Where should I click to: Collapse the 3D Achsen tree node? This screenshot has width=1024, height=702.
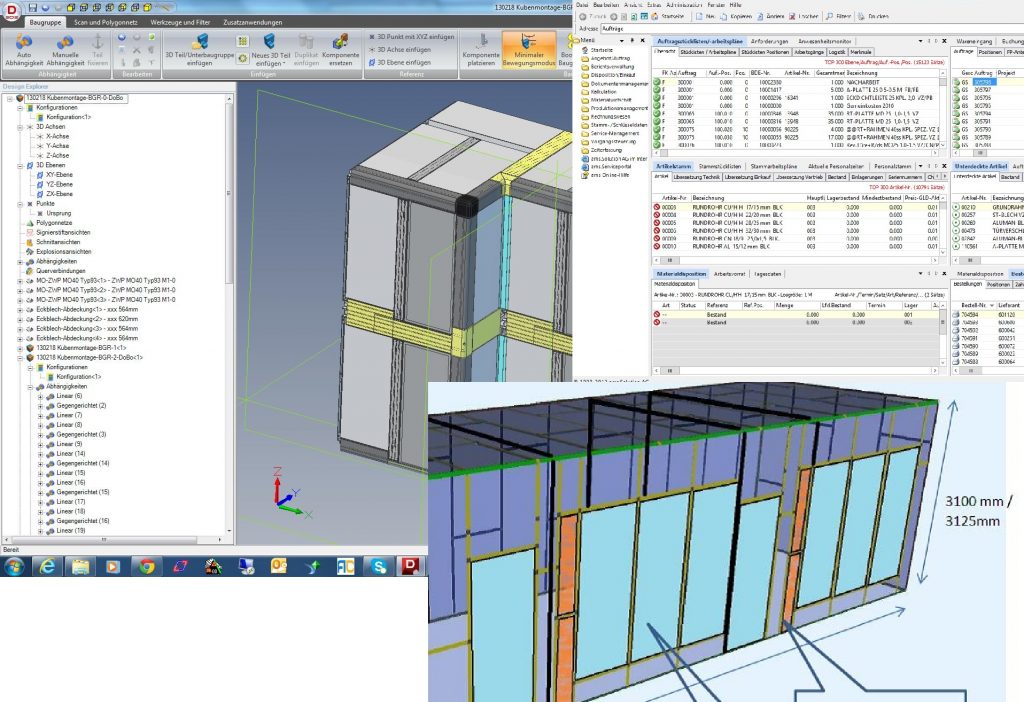click(x=20, y=127)
